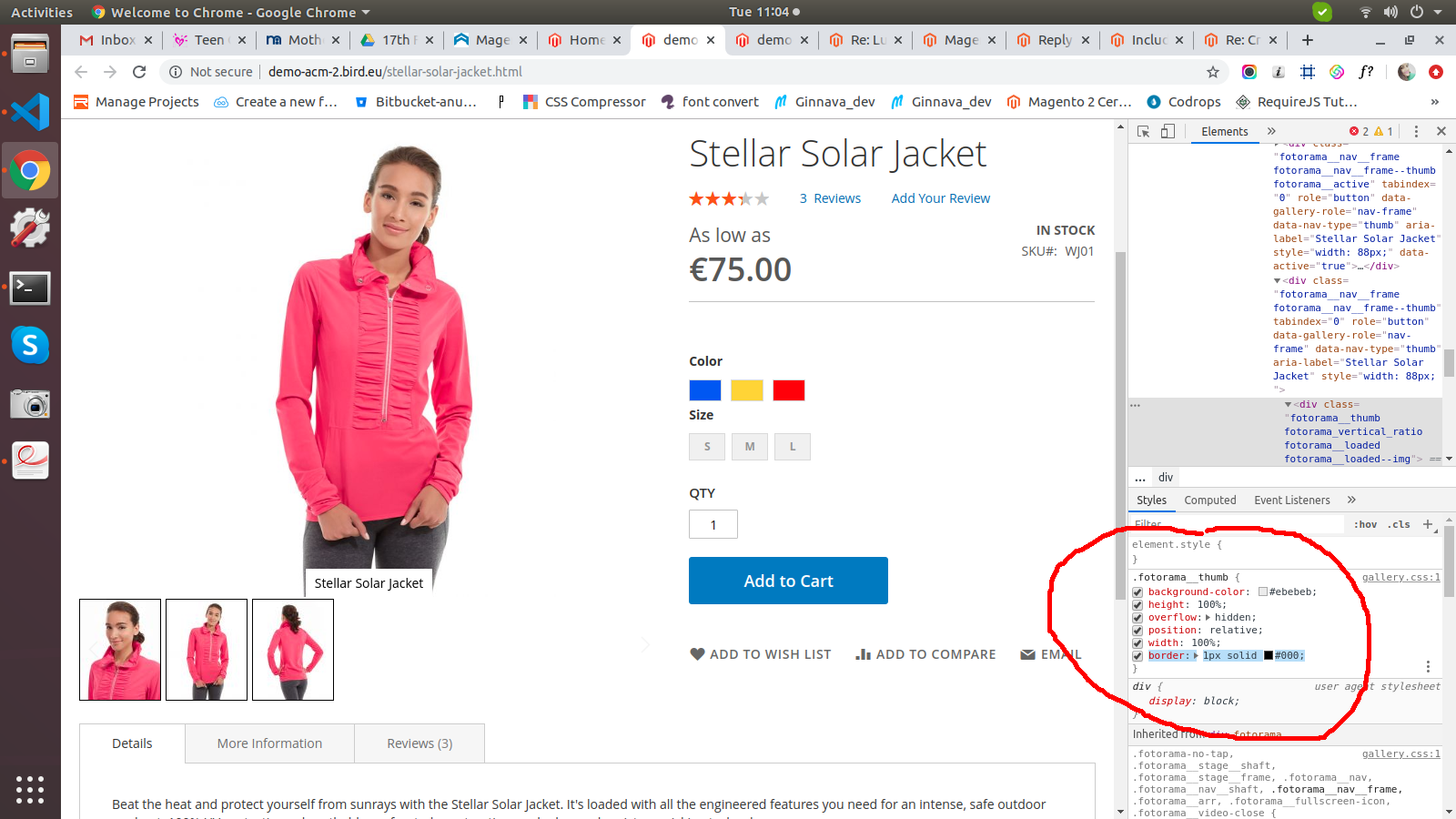This screenshot has height=819, width=1456.
Task: Open the :hov pseudo-class toggles
Action: [1366, 524]
